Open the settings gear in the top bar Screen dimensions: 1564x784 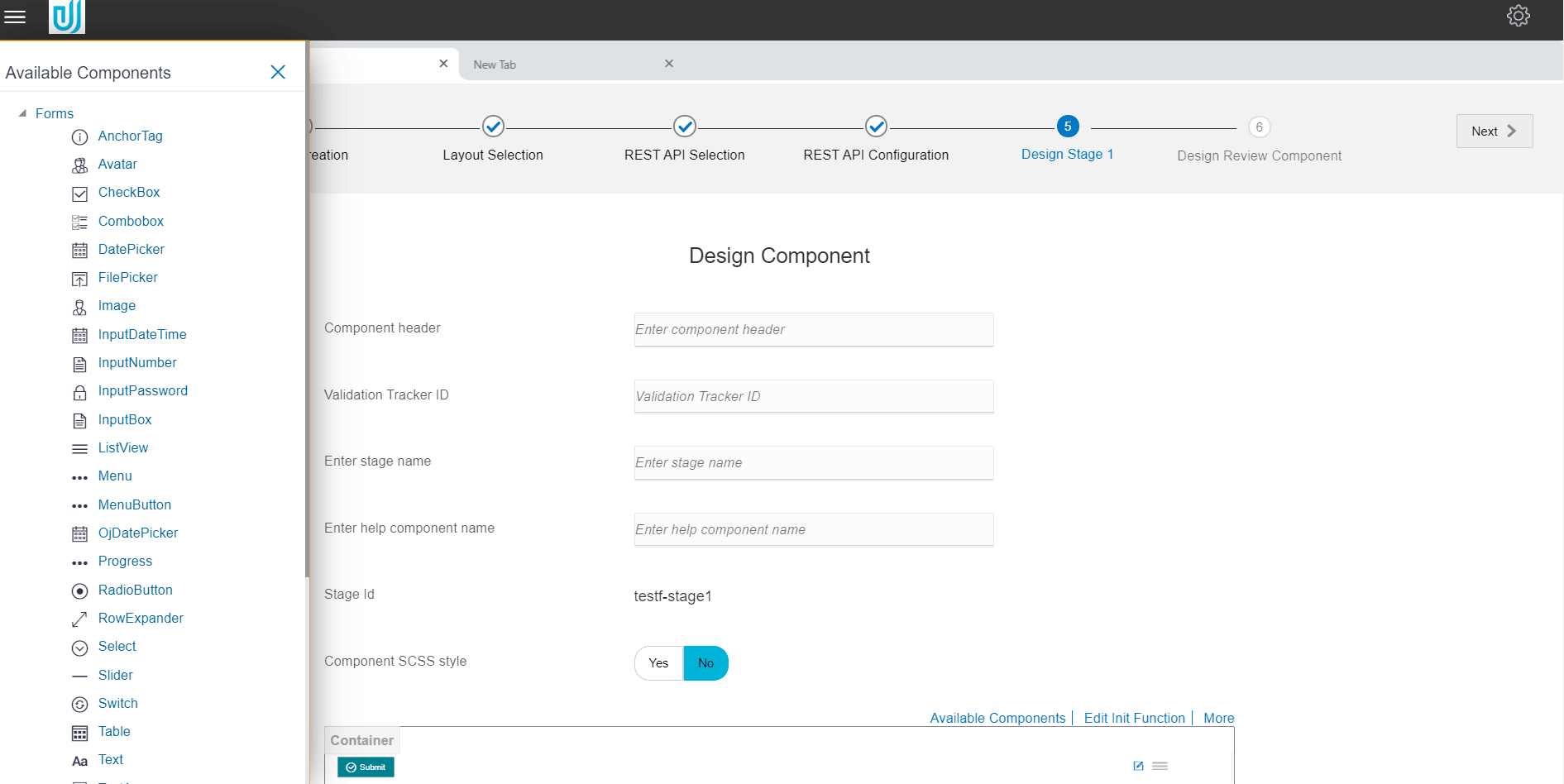pyautogui.click(x=1519, y=16)
